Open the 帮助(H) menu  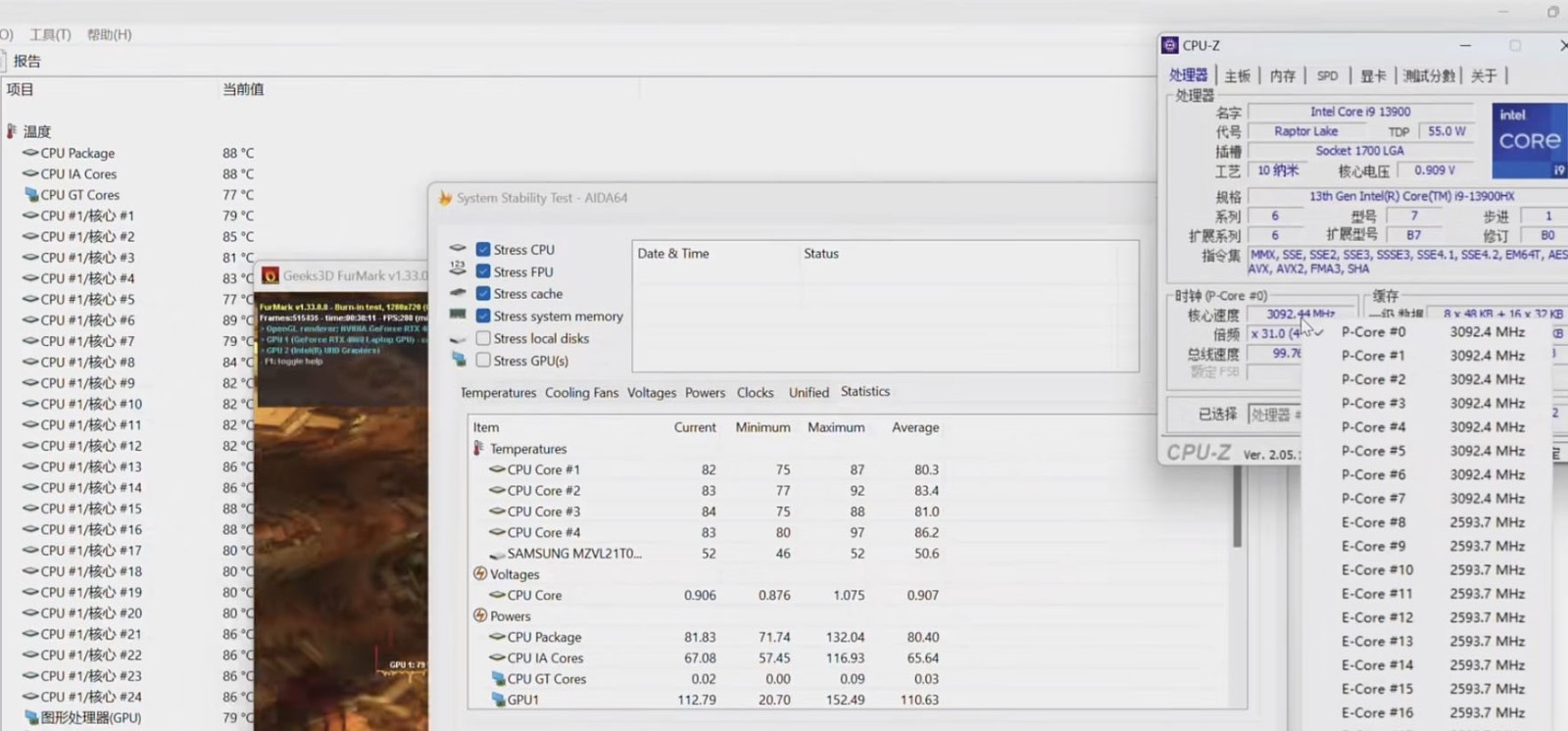[x=109, y=34]
